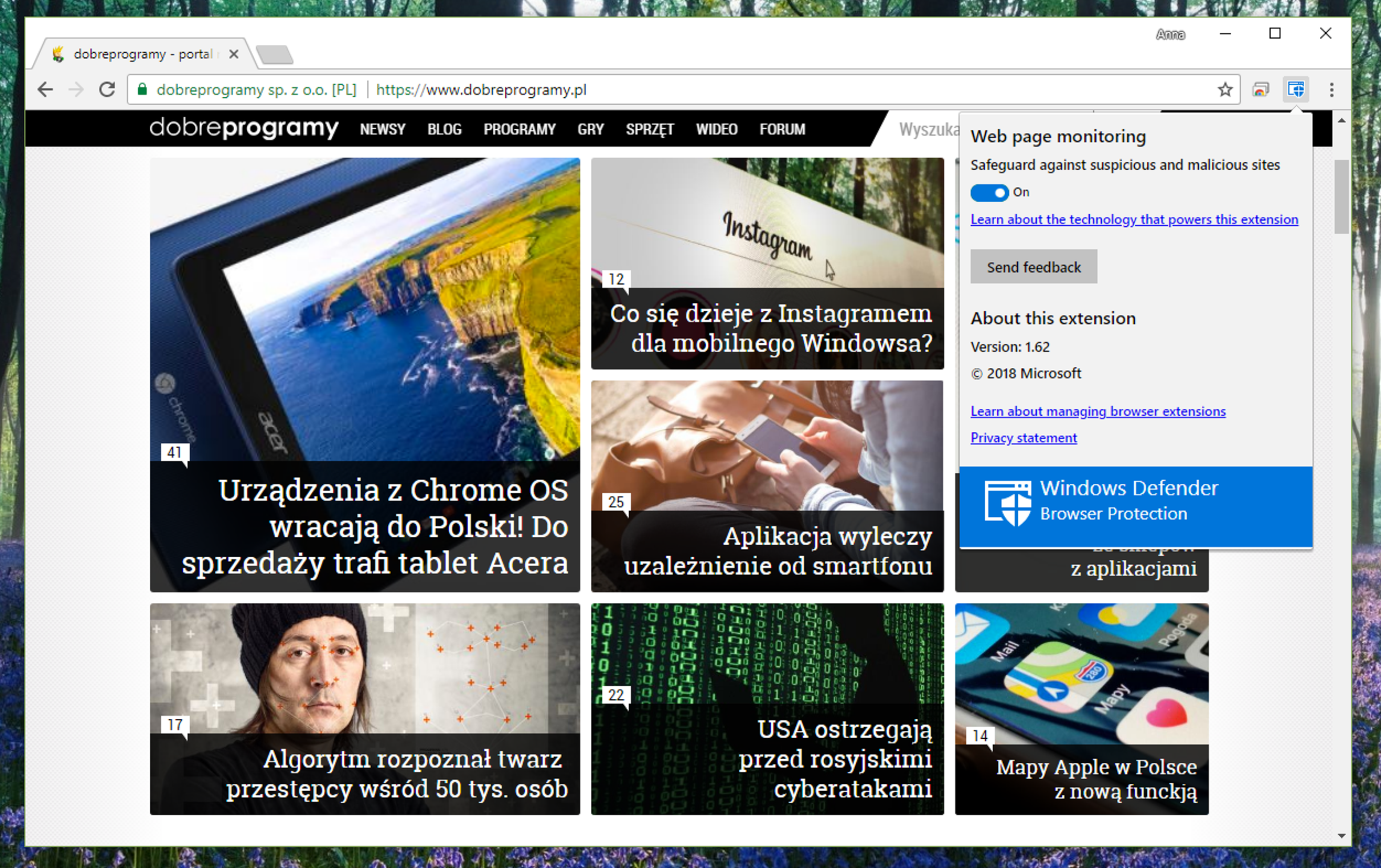Reload the page with refresh icon
The image size is (1381, 868).
(107, 90)
